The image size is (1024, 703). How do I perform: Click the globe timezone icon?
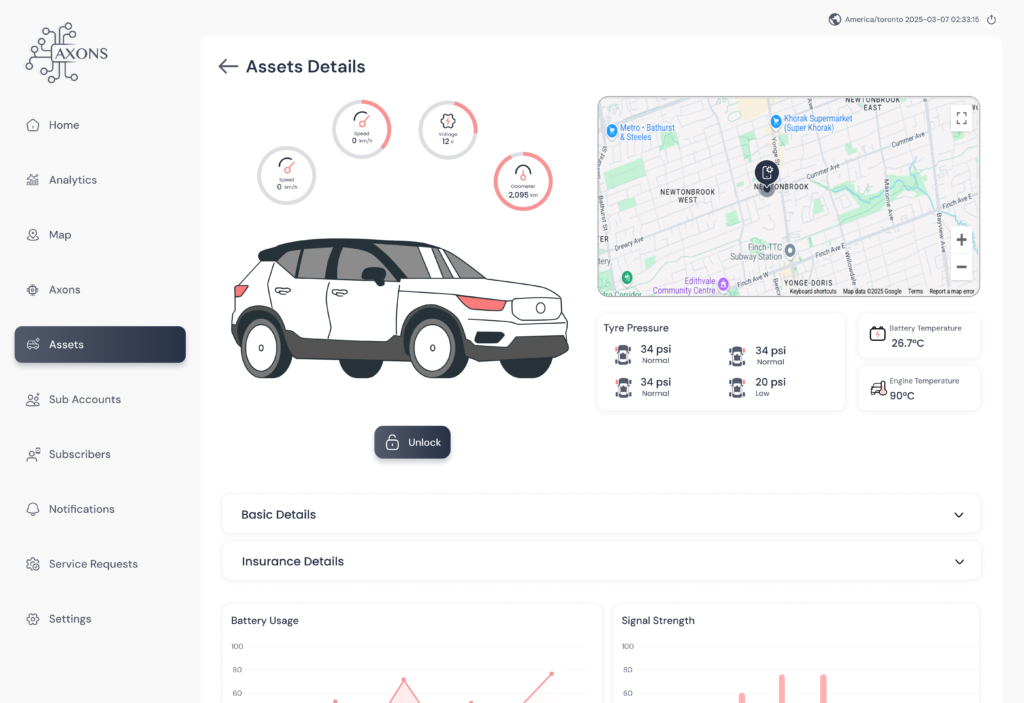835,20
